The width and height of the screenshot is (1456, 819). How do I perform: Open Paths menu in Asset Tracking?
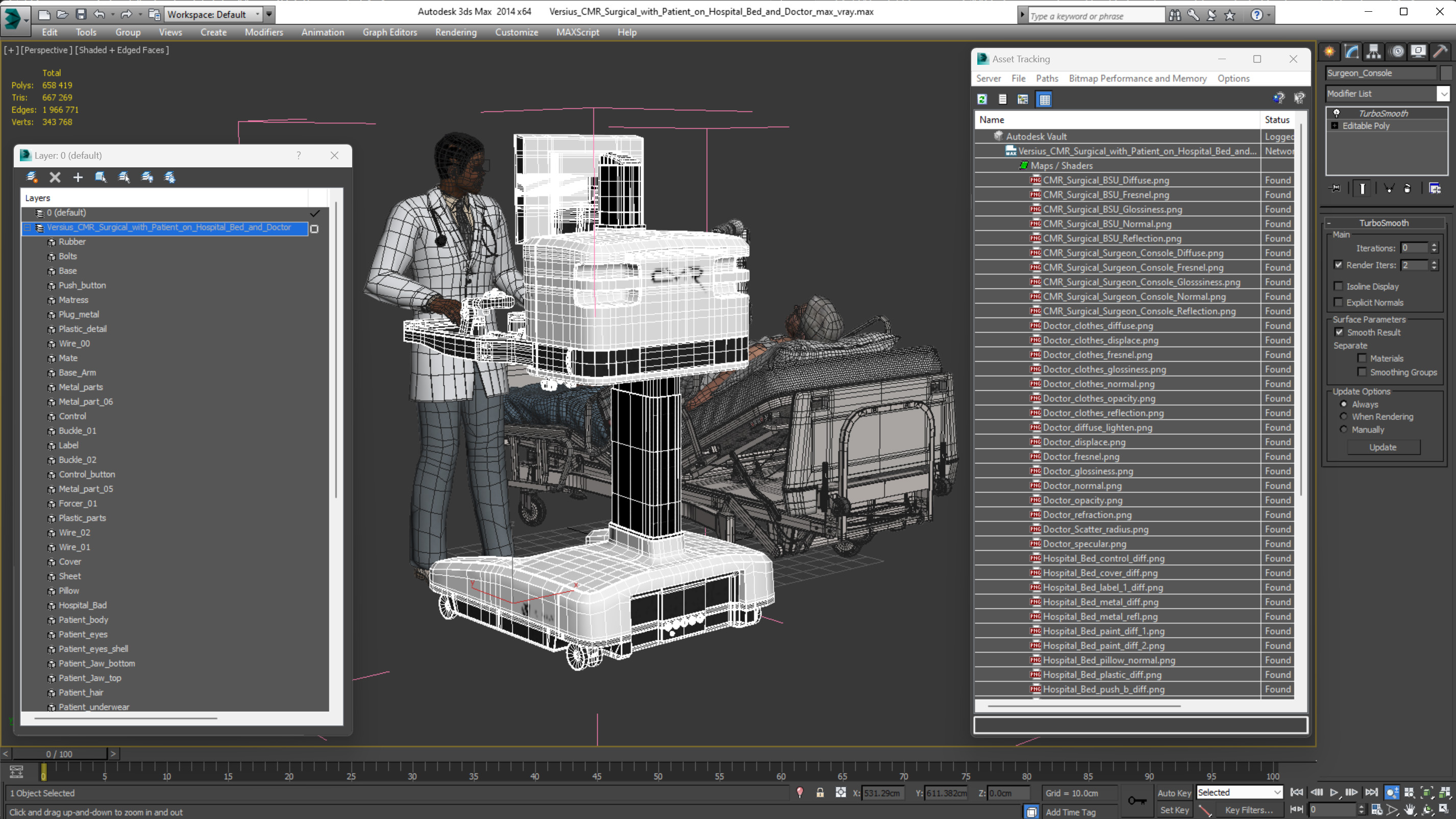pos(1047,79)
